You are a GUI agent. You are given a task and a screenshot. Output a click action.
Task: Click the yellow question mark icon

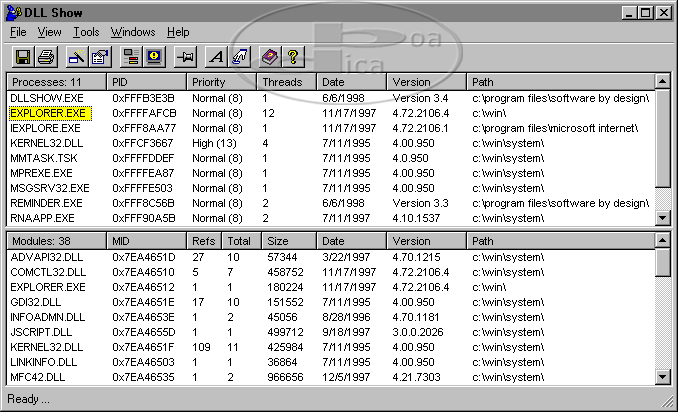tap(293, 56)
